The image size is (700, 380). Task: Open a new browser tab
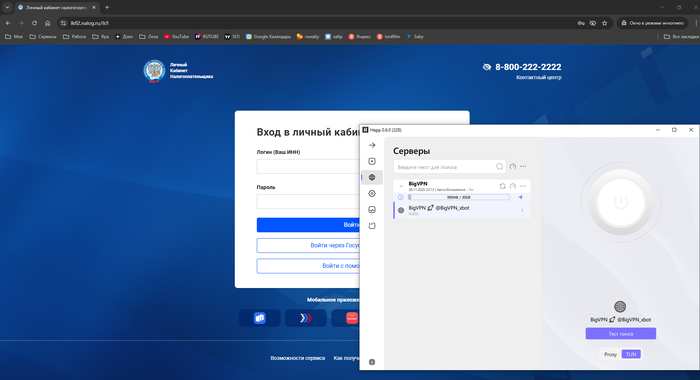(107, 8)
